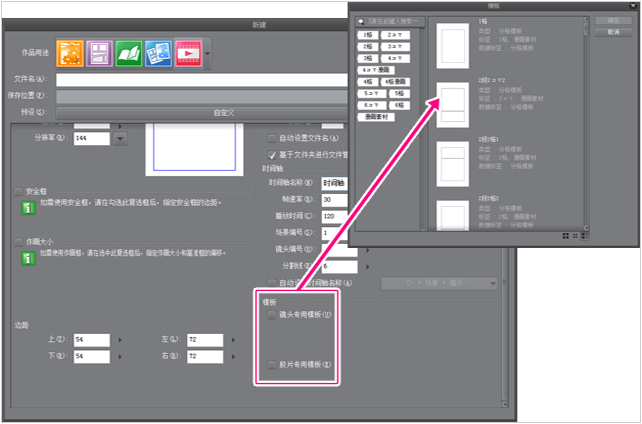Viewport: 642px width, 424px height.
Task: Edit the 帧速率 value 30
Action: pyautogui.click(x=335, y=200)
